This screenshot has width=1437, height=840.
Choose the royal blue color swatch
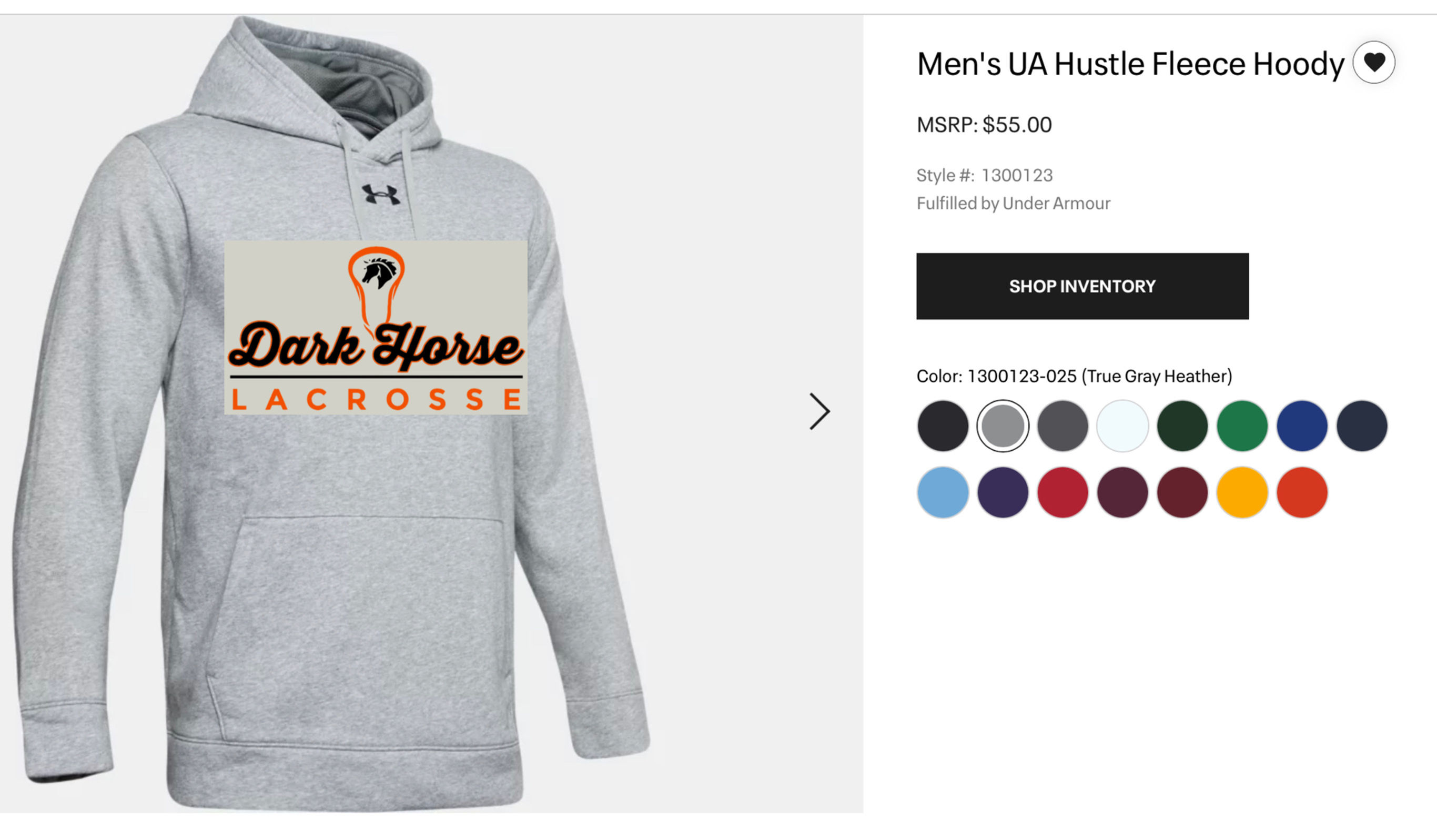(x=1302, y=425)
